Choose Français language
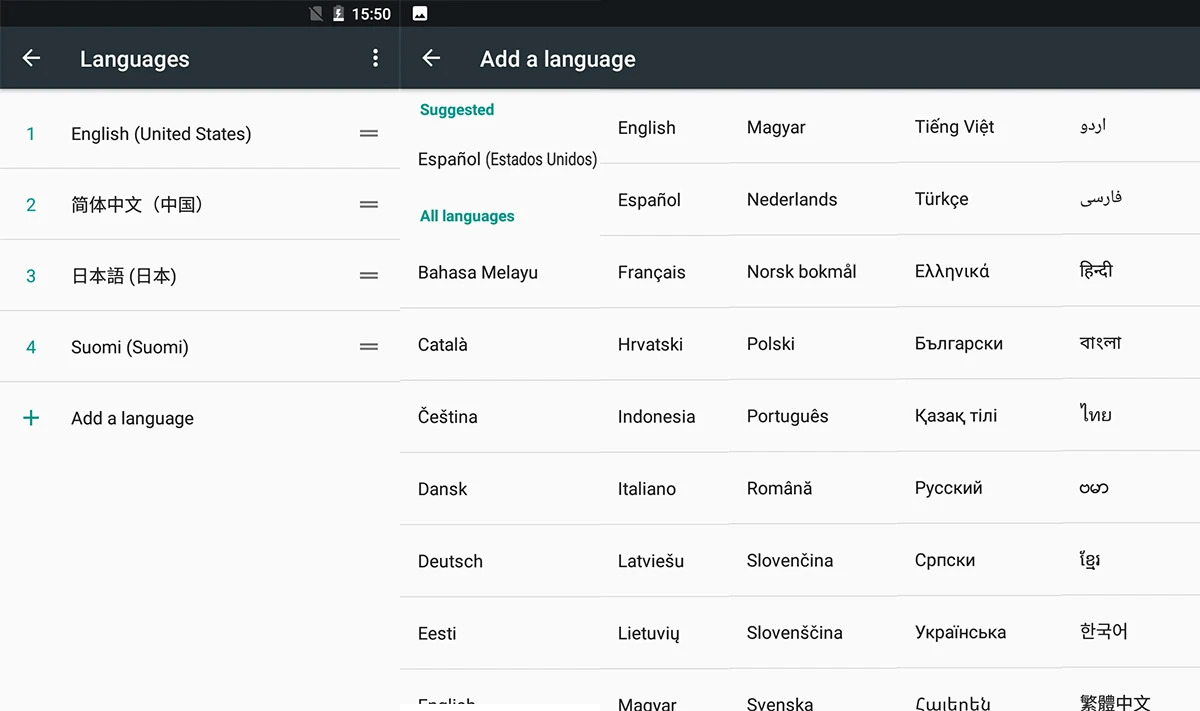Image resolution: width=1200 pixels, height=711 pixels. click(652, 272)
